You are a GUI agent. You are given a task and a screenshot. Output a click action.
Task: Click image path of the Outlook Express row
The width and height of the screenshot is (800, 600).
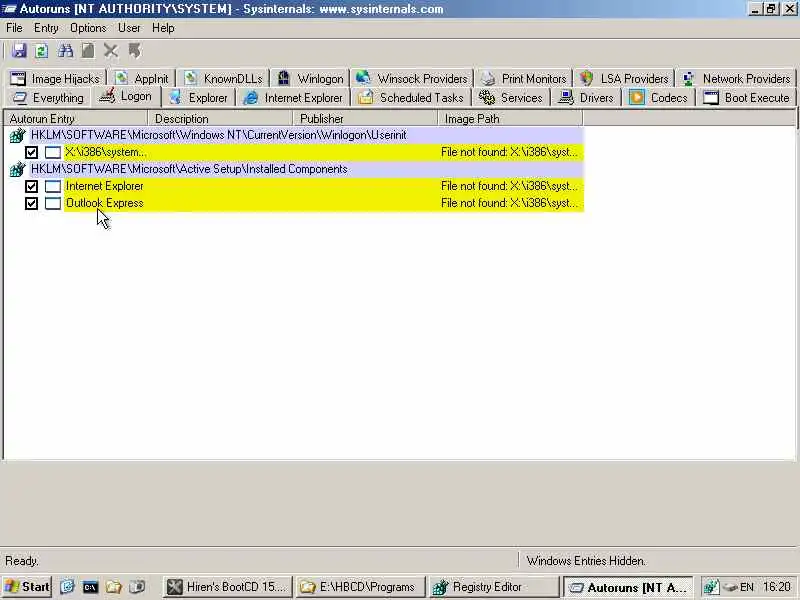coord(509,203)
